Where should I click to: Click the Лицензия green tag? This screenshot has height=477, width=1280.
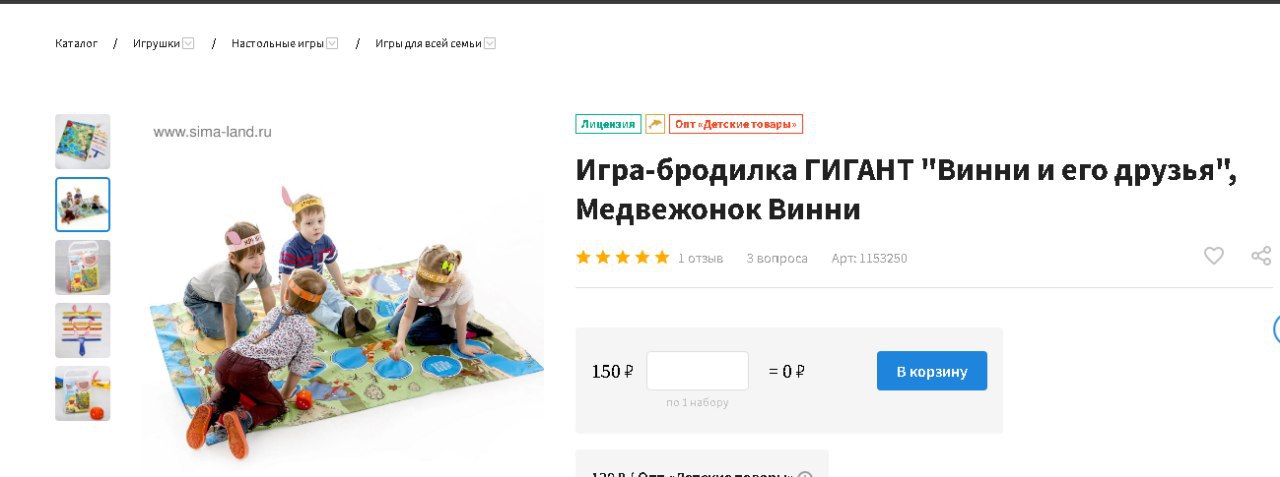tap(608, 124)
